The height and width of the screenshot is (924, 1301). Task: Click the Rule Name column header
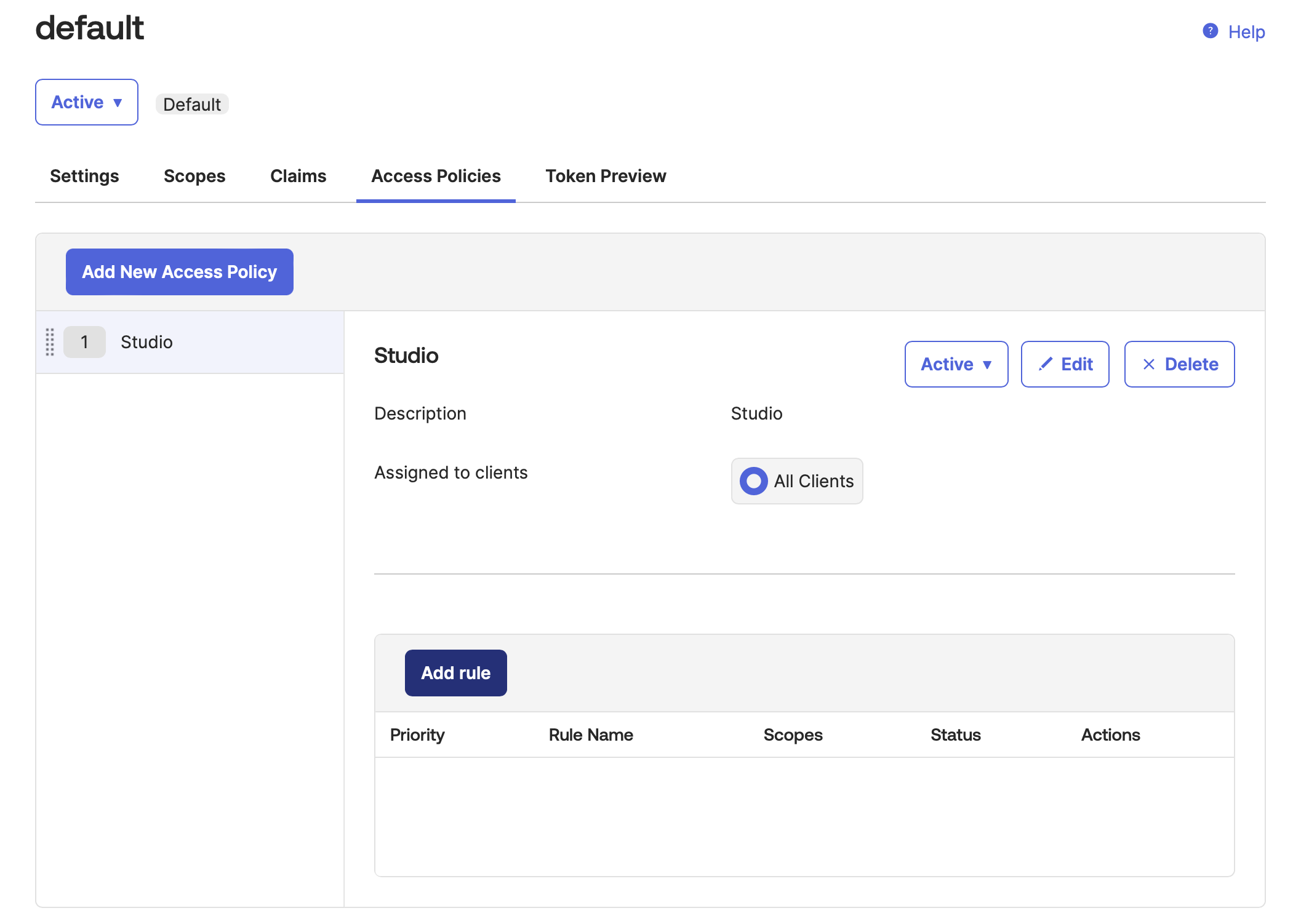(x=591, y=735)
